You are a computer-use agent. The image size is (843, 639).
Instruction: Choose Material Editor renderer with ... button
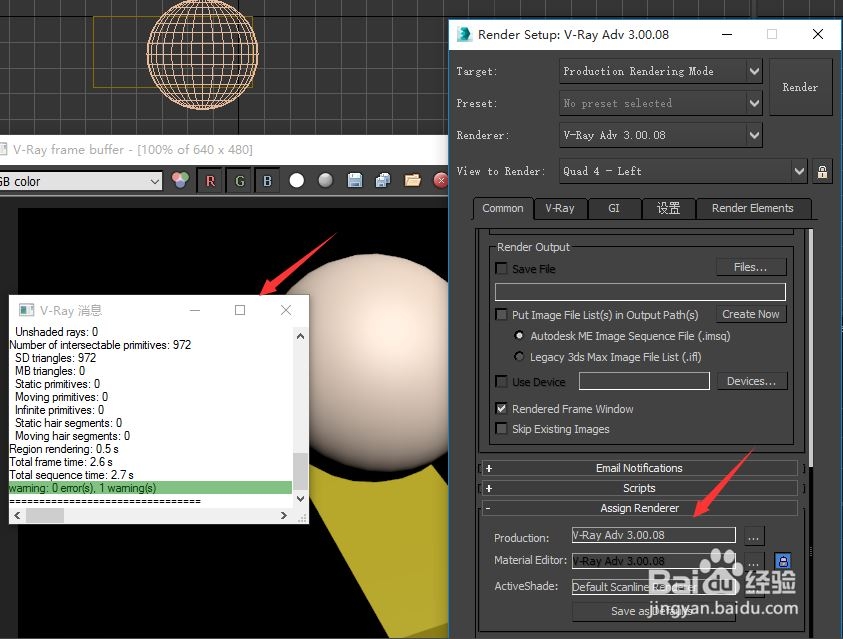(754, 562)
